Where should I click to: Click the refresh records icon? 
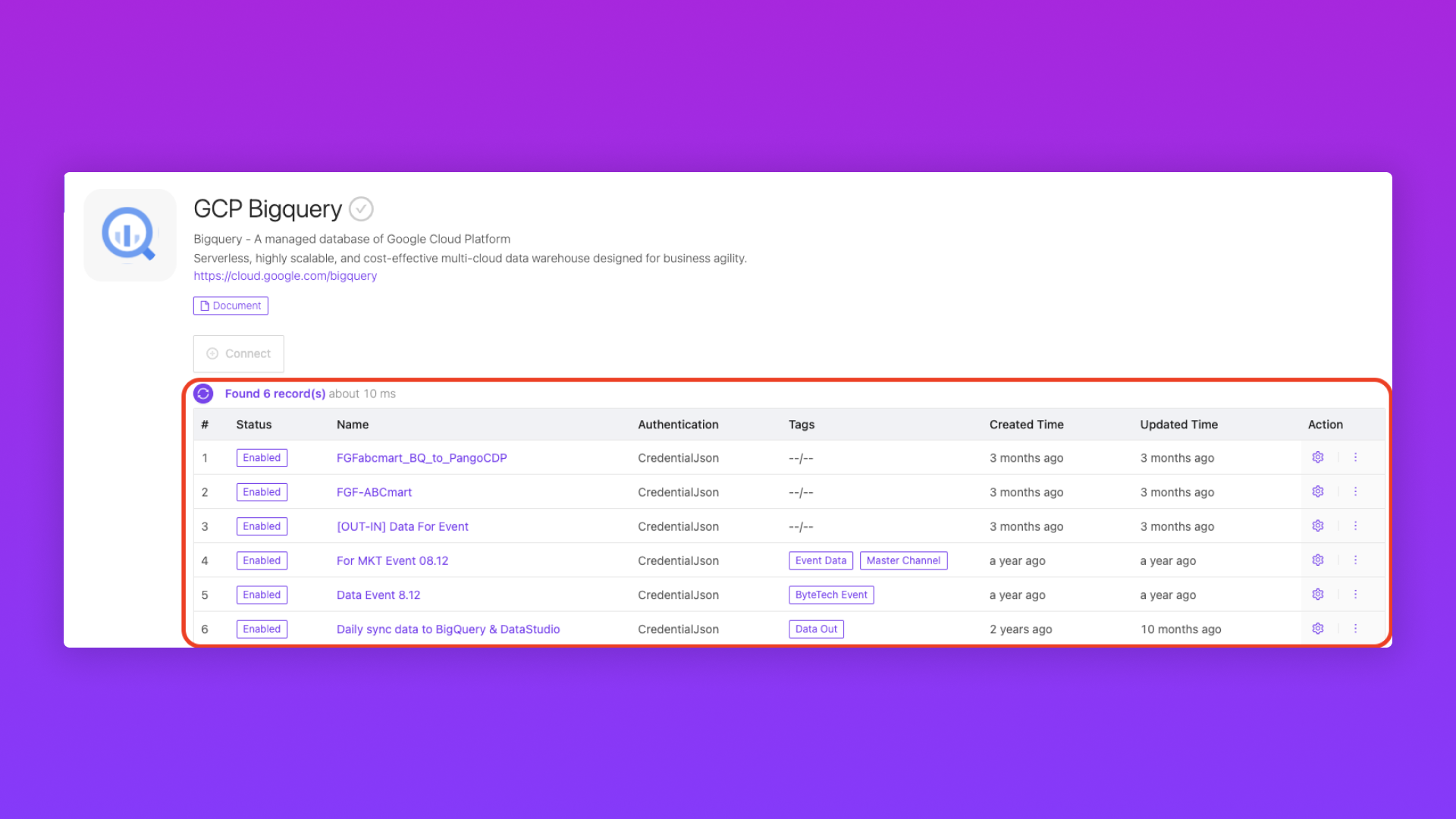pos(203,394)
